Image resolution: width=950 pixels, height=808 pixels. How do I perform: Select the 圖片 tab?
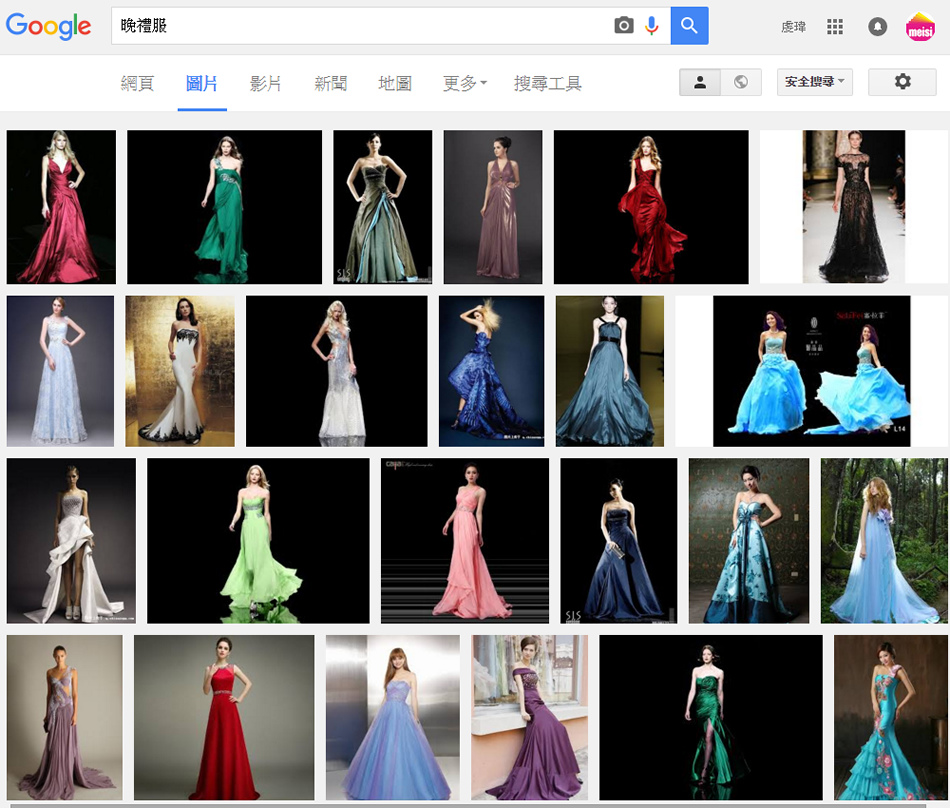(x=202, y=83)
